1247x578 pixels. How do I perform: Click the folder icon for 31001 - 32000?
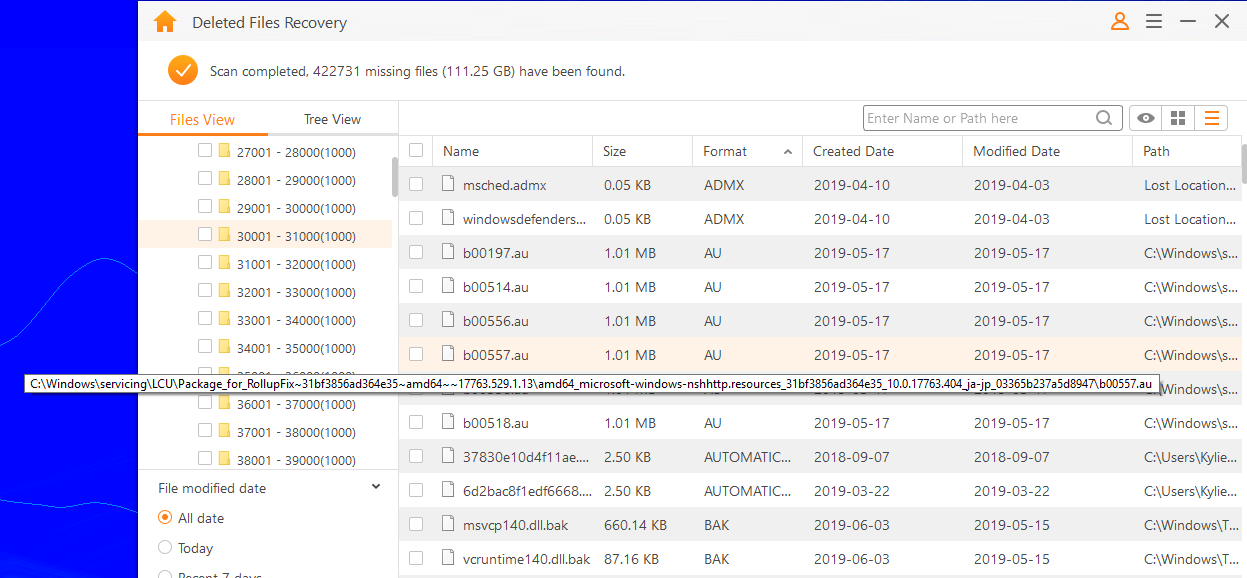(x=225, y=263)
